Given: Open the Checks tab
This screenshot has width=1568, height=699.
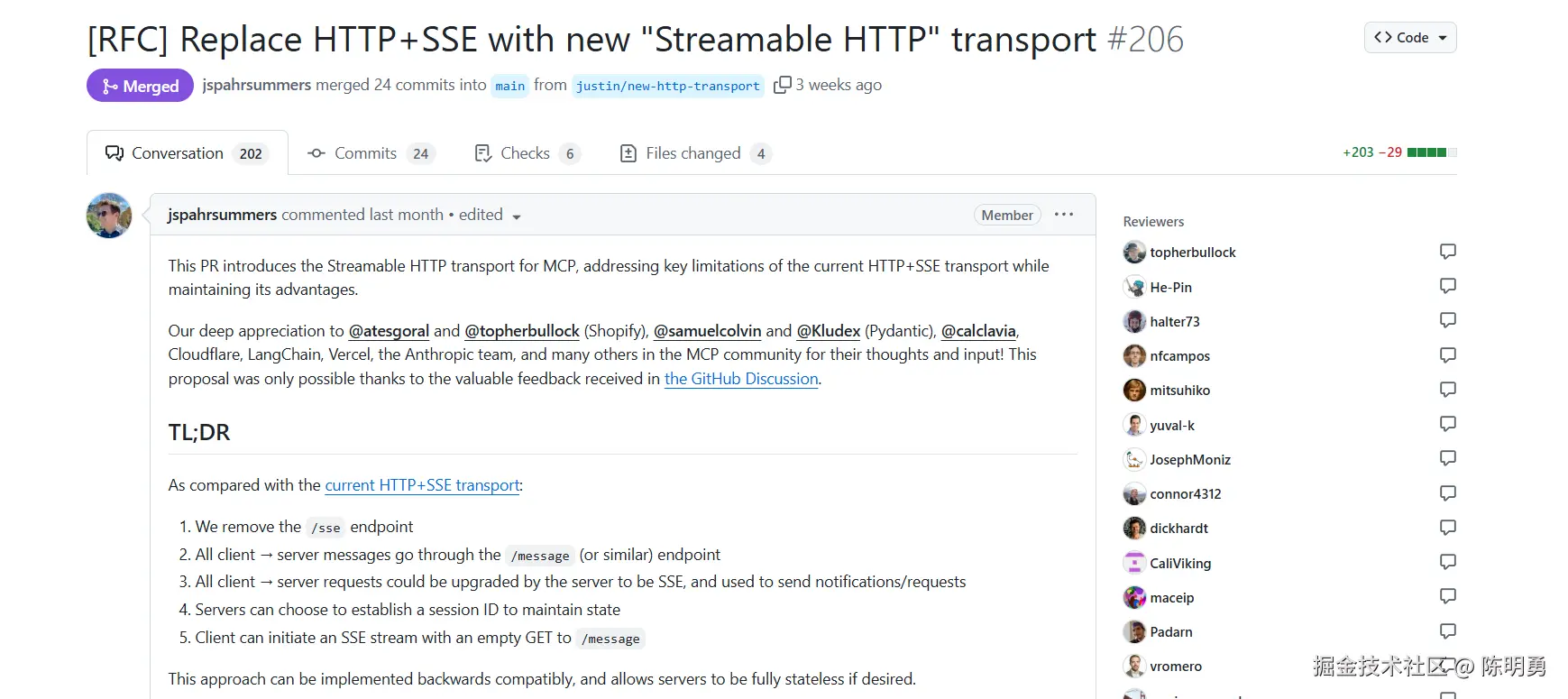Looking at the screenshot, I should pos(526,153).
